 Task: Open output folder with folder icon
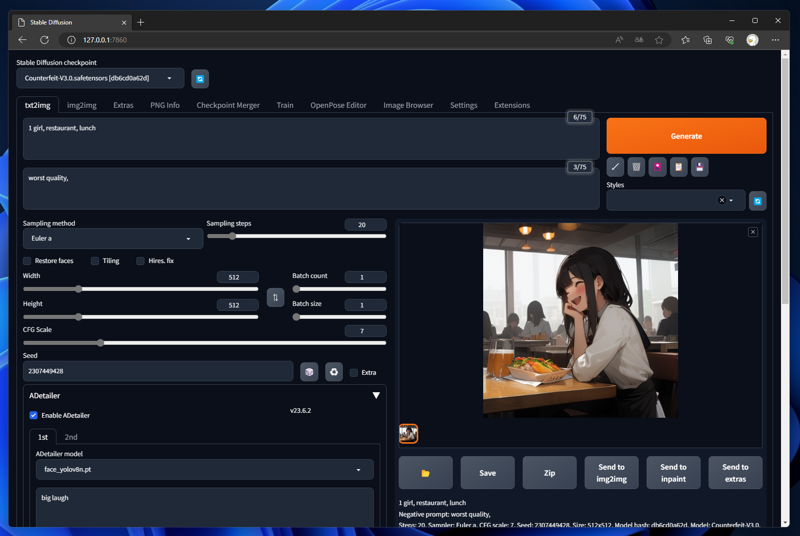point(426,473)
